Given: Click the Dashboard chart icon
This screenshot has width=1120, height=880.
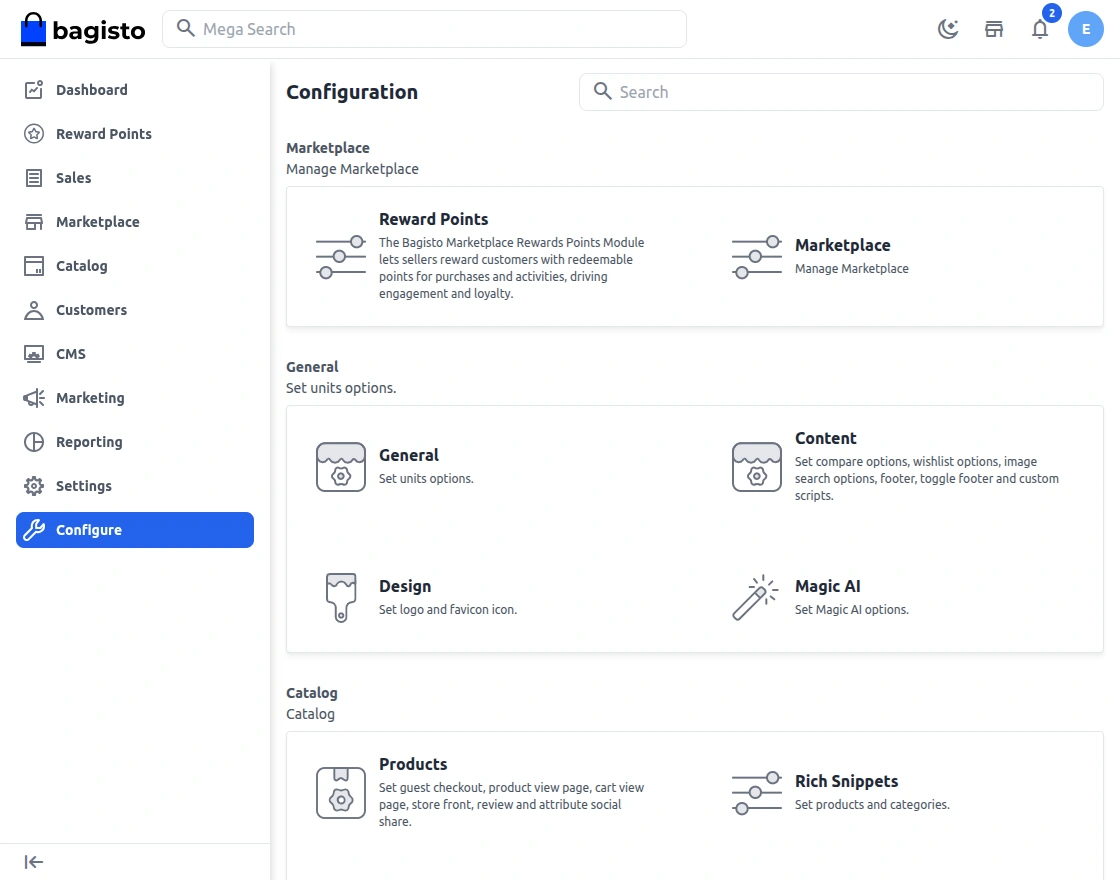Looking at the screenshot, I should 34,90.
